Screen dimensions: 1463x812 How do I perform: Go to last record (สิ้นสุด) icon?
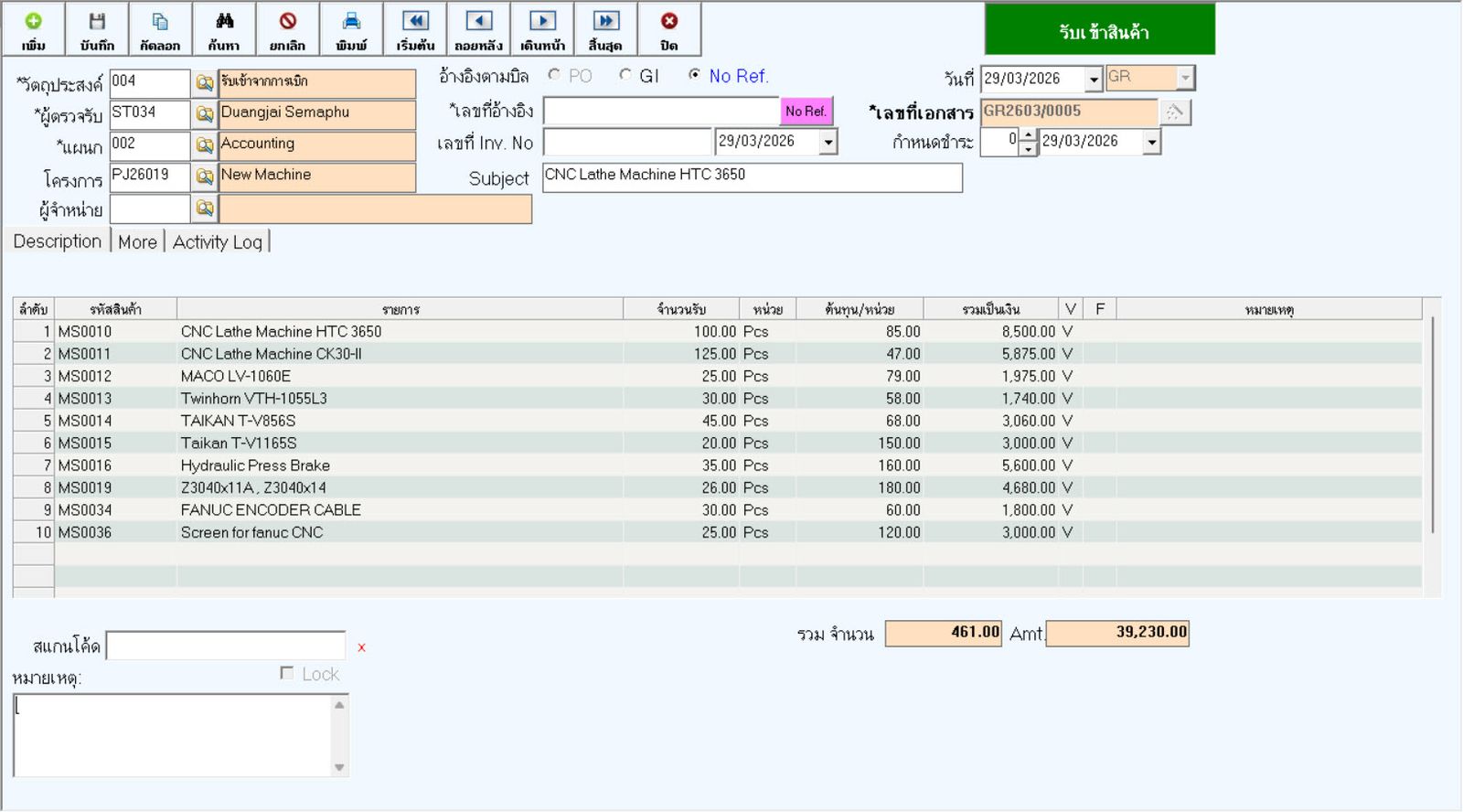pos(605,29)
